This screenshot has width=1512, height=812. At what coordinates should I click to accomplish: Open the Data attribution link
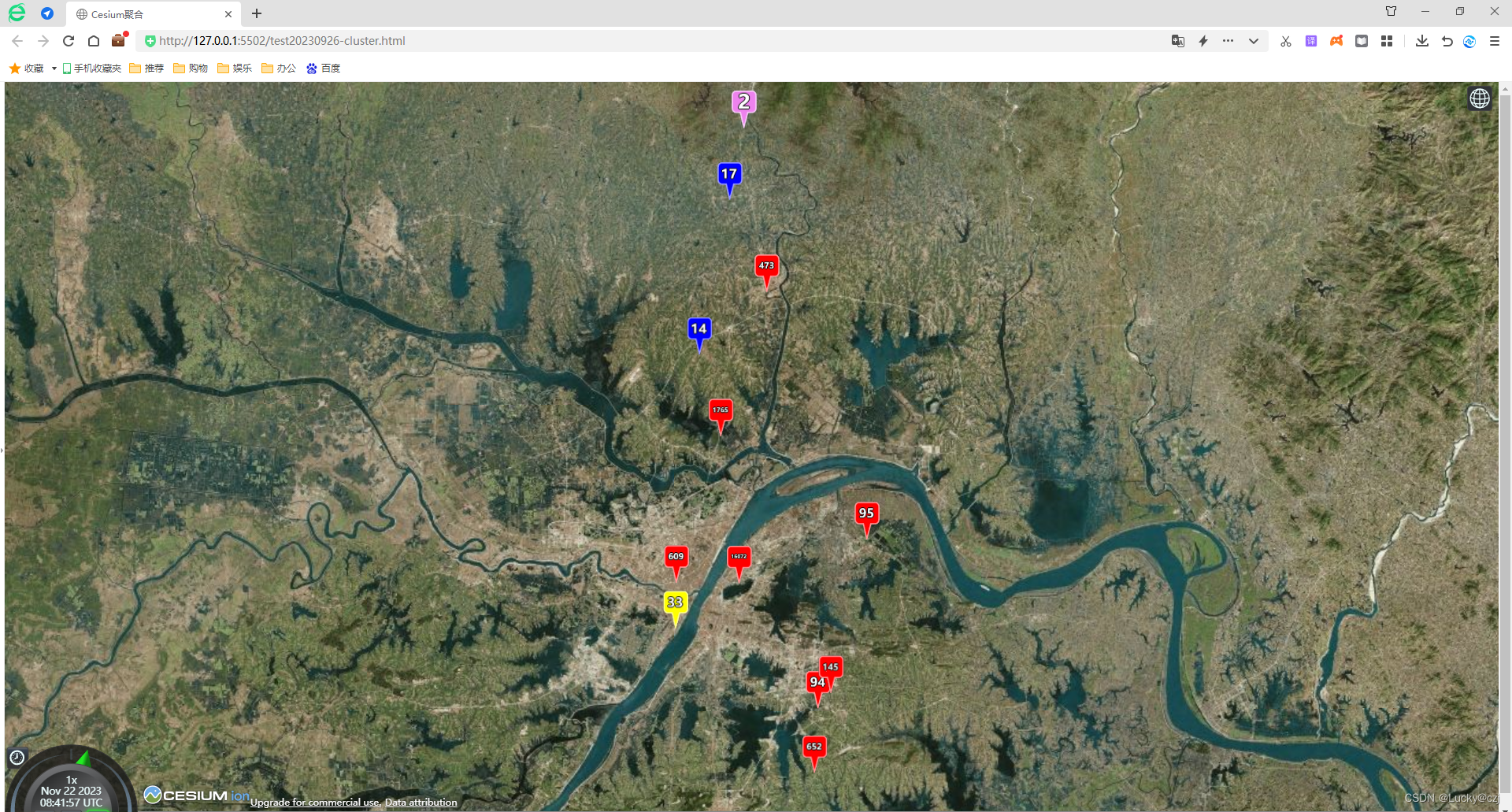(421, 803)
